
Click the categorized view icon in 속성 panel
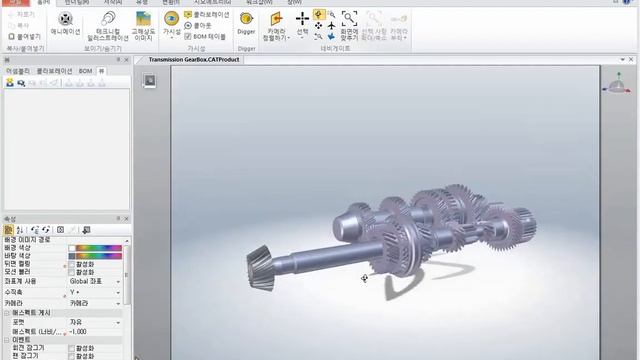8,230
